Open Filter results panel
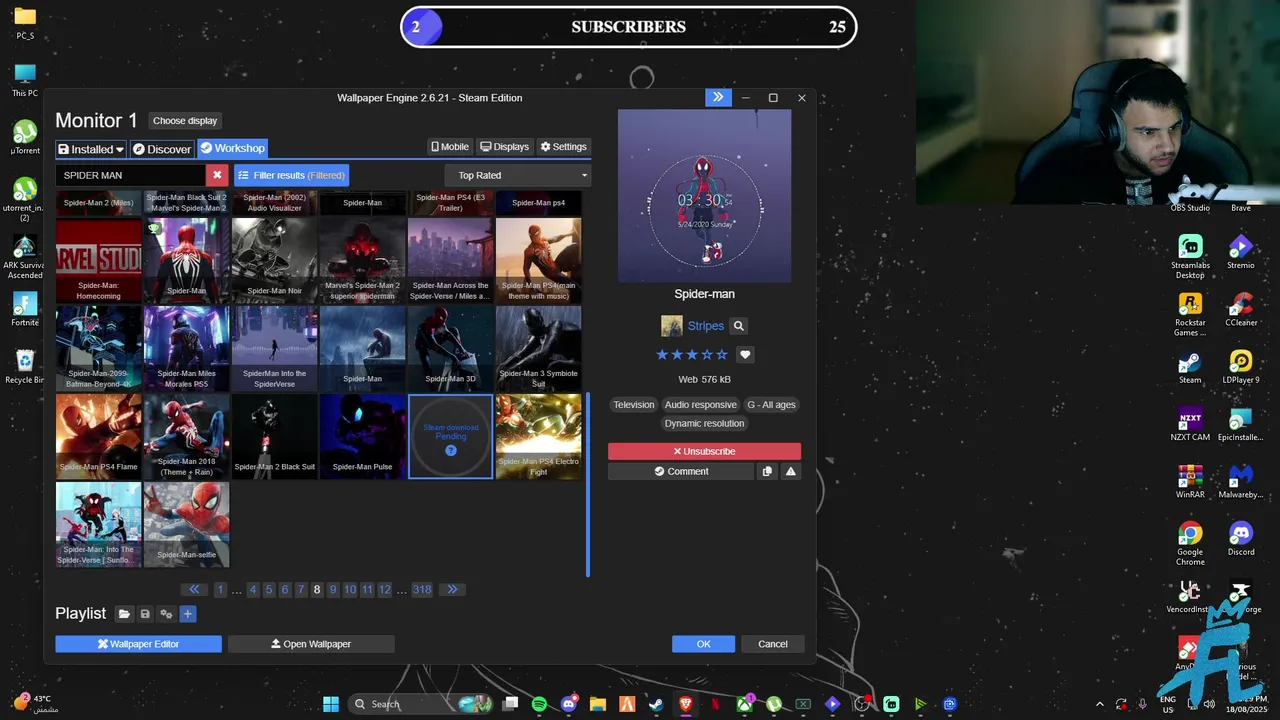The height and width of the screenshot is (720, 1280). (291, 175)
